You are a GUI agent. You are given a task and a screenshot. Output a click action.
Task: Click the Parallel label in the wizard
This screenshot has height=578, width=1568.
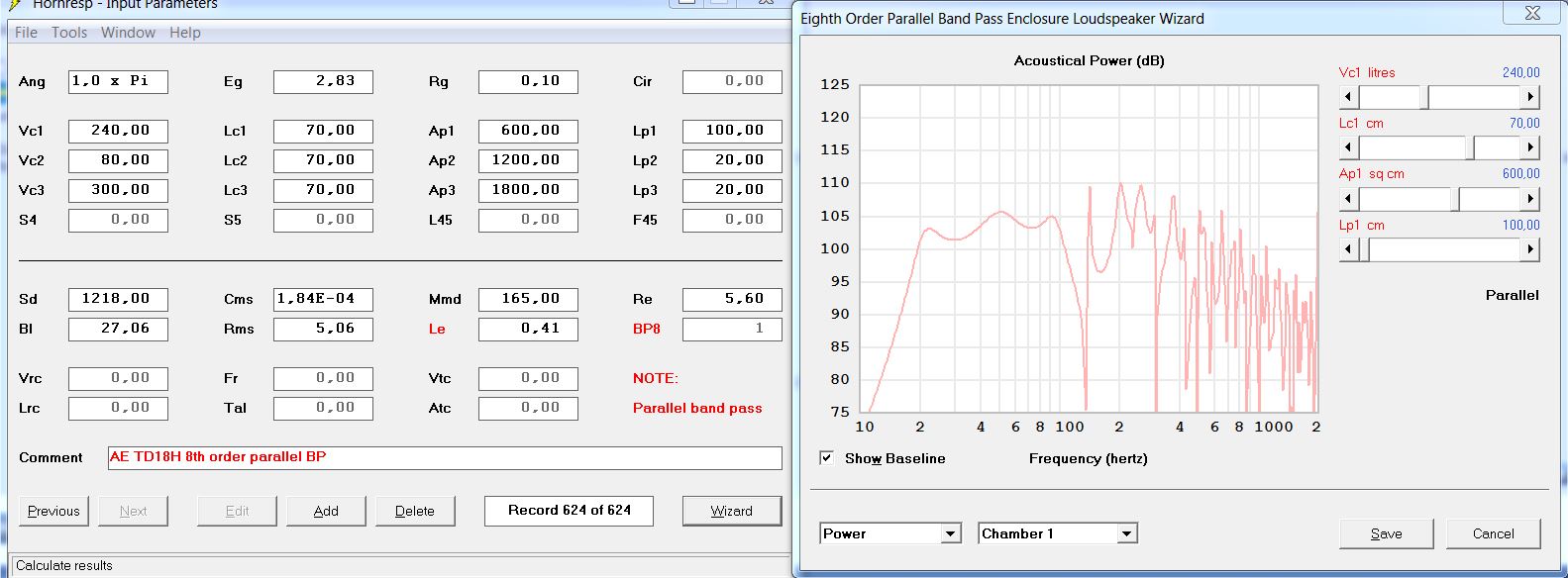1512,295
